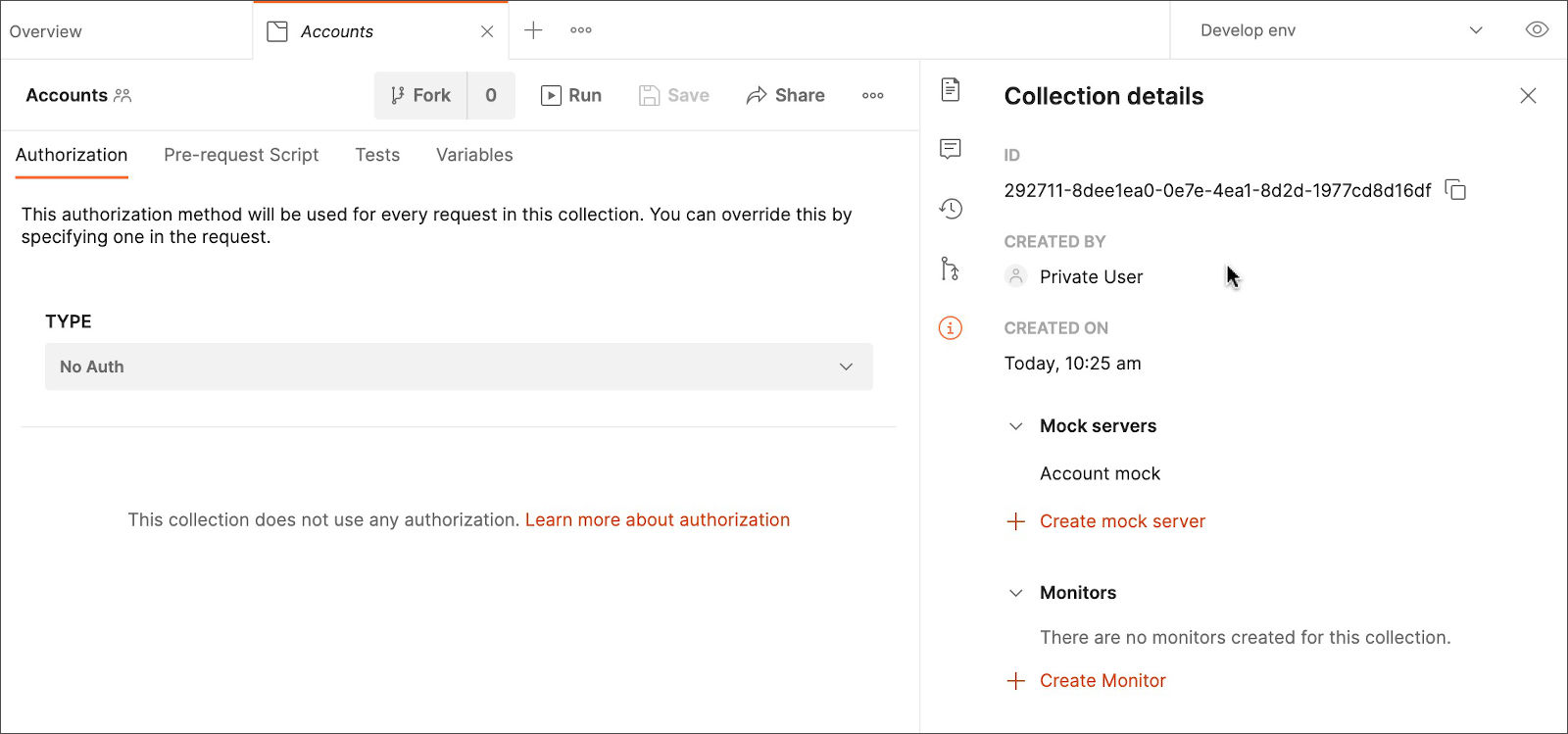Click the orange Collection info icon

950,328
